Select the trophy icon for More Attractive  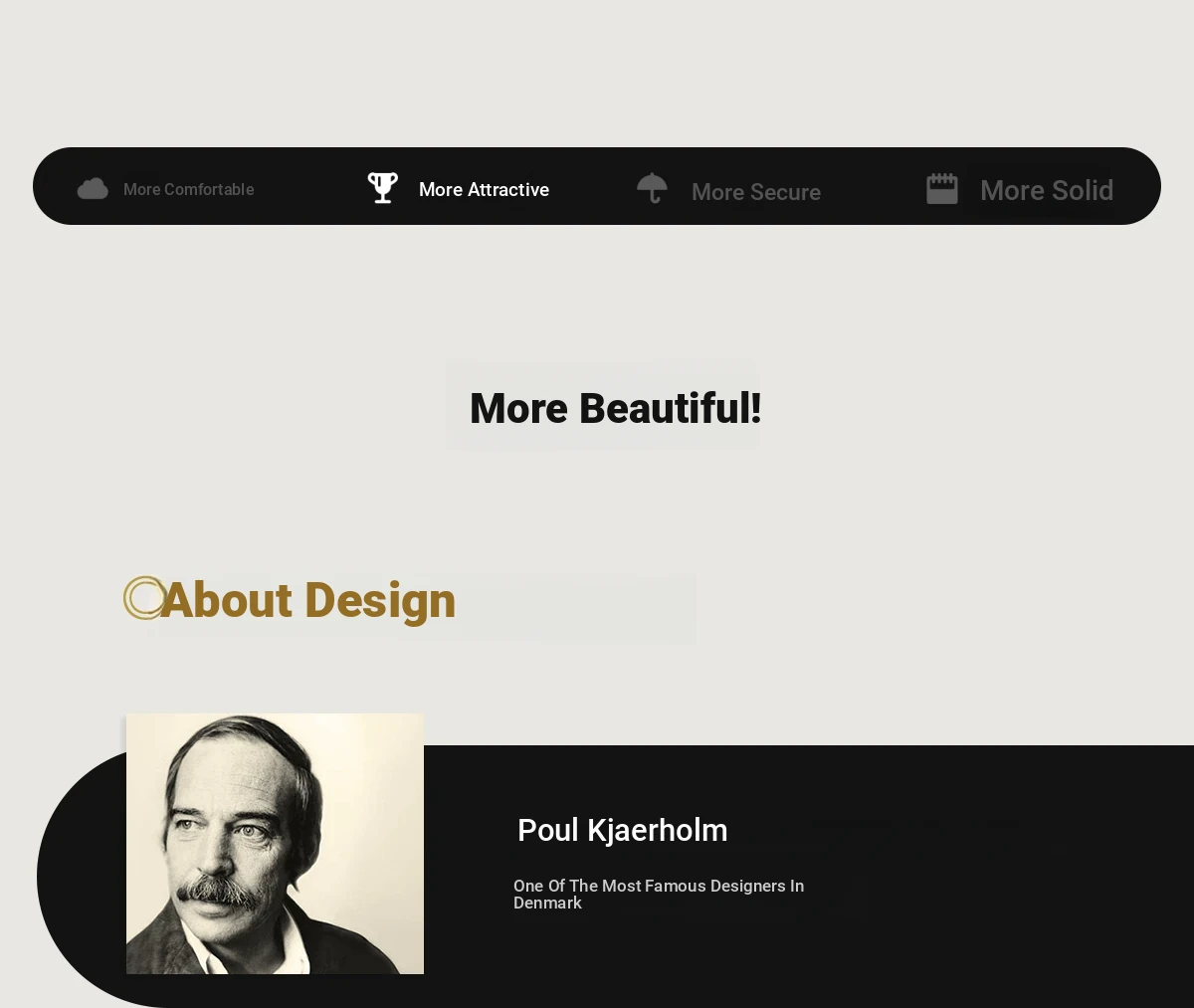[x=383, y=187]
